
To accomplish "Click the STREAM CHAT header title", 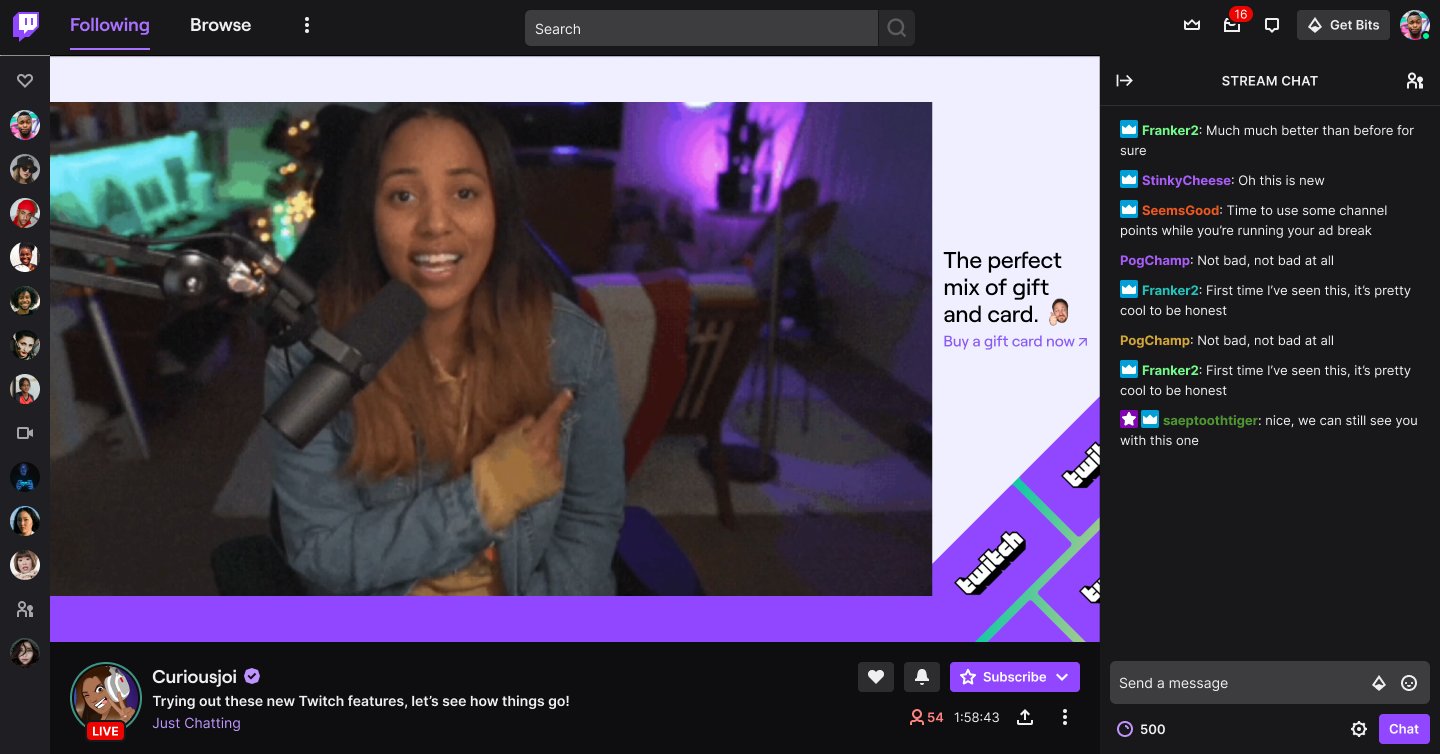I will (x=1269, y=81).
